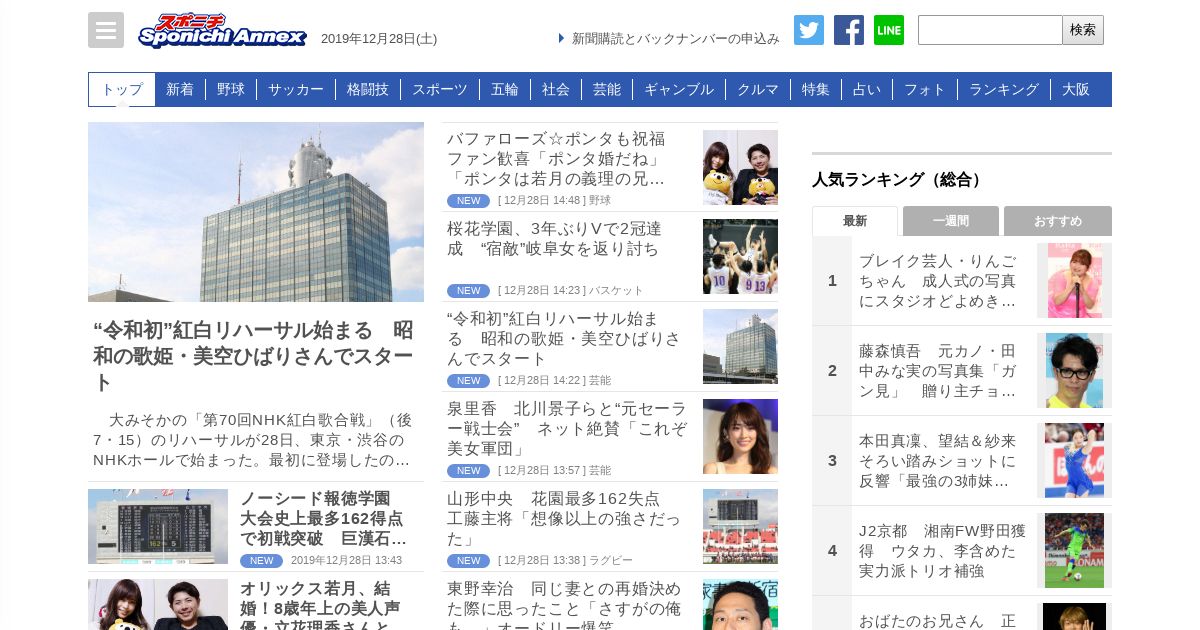Open 泉里香 北川景子らと元セーラー戦士会 article
Viewport: 1200px width, 630px height.
click(567, 429)
